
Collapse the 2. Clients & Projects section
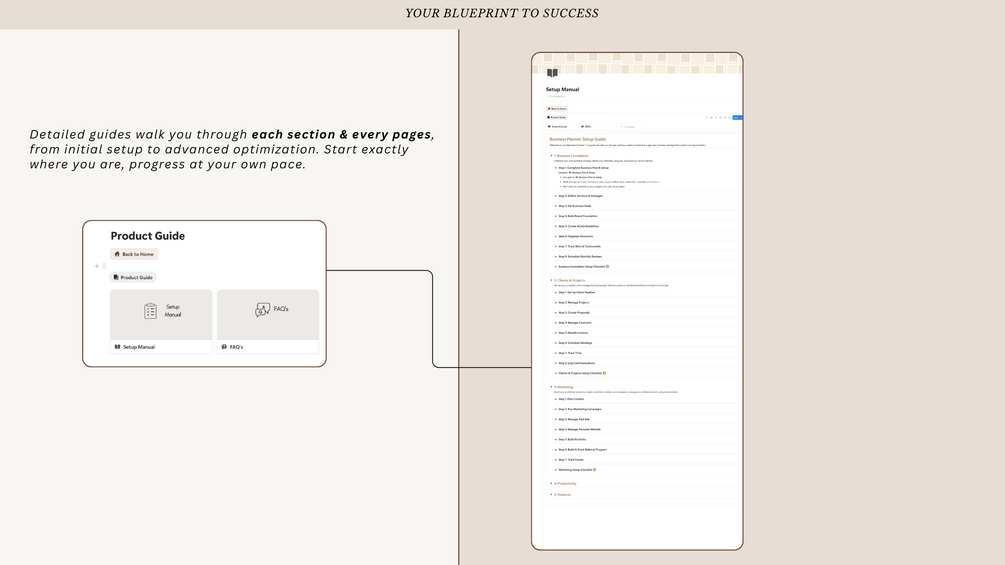click(x=551, y=281)
